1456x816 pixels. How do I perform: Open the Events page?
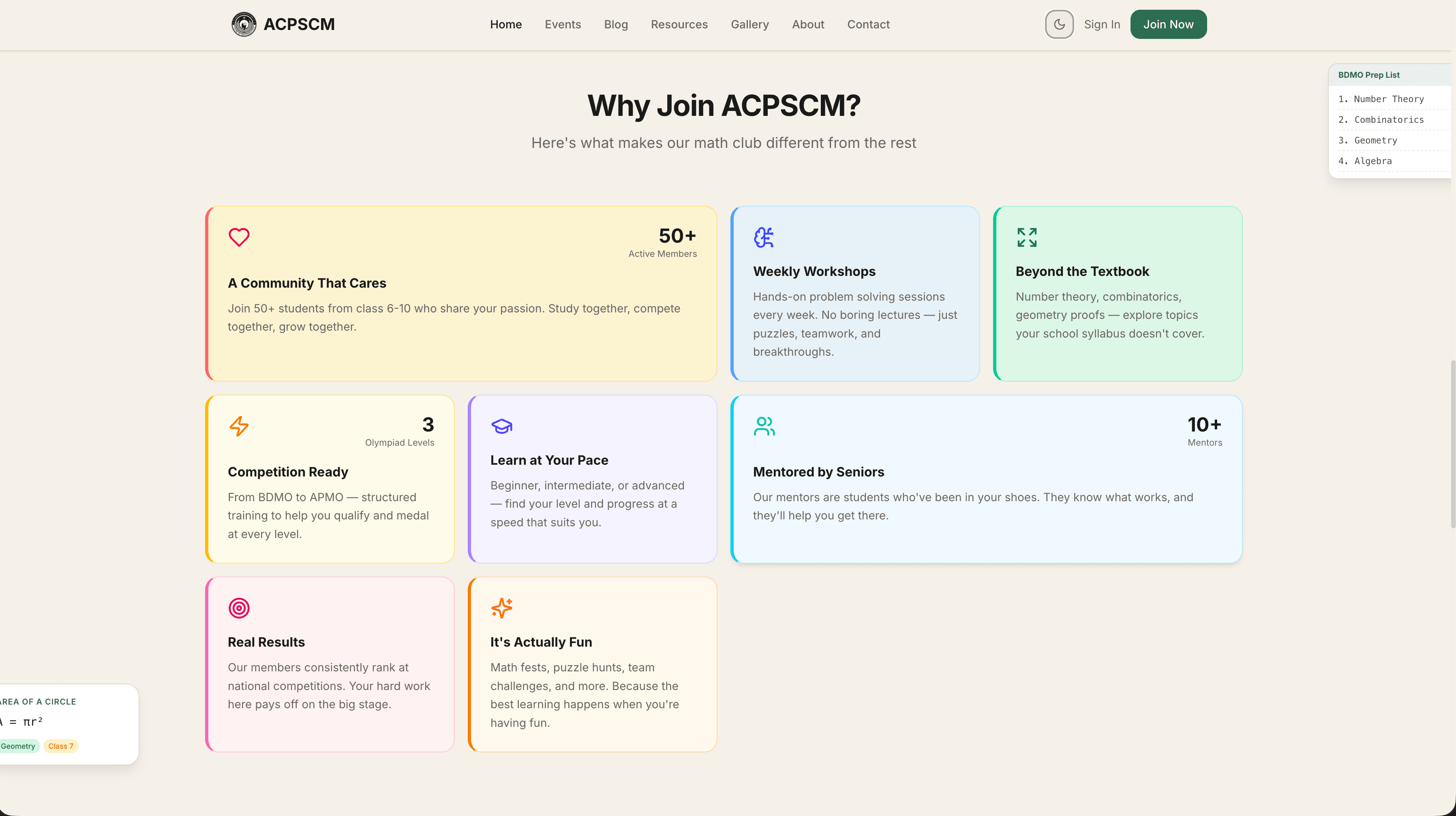pyautogui.click(x=562, y=24)
